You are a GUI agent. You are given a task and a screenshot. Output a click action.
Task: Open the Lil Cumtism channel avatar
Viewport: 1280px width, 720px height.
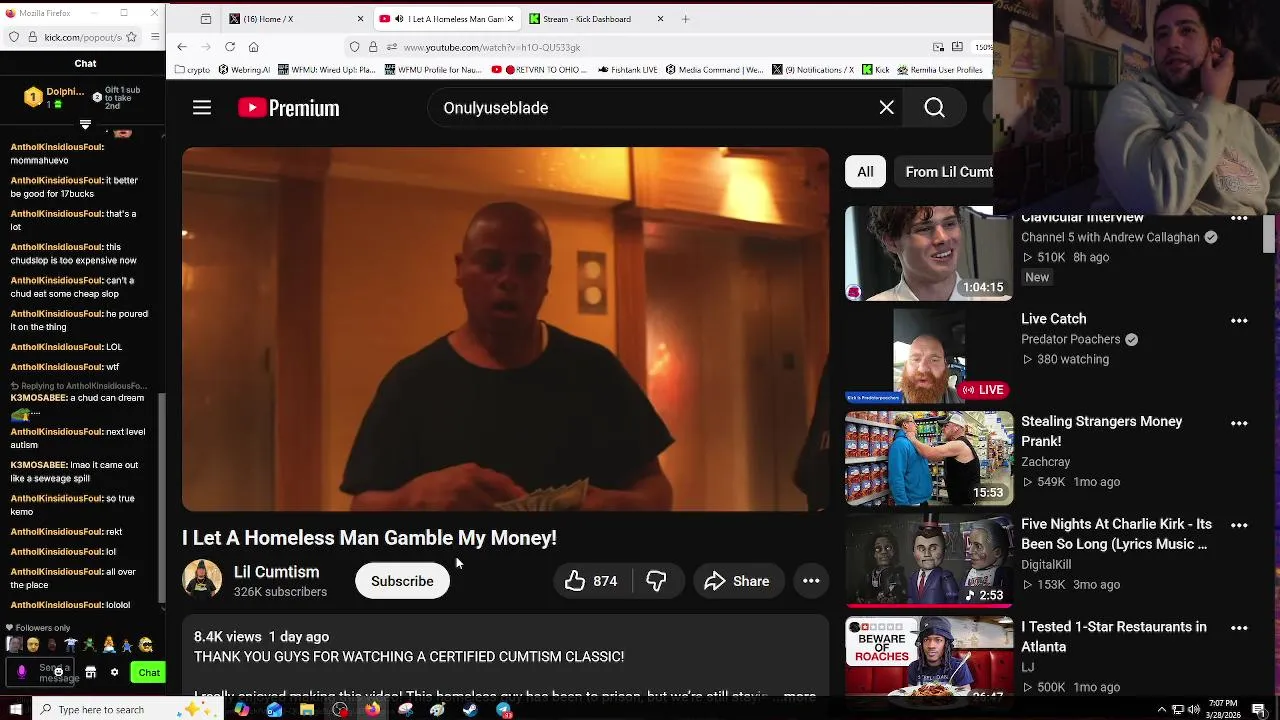pyautogui.click(x=202, y=580)
